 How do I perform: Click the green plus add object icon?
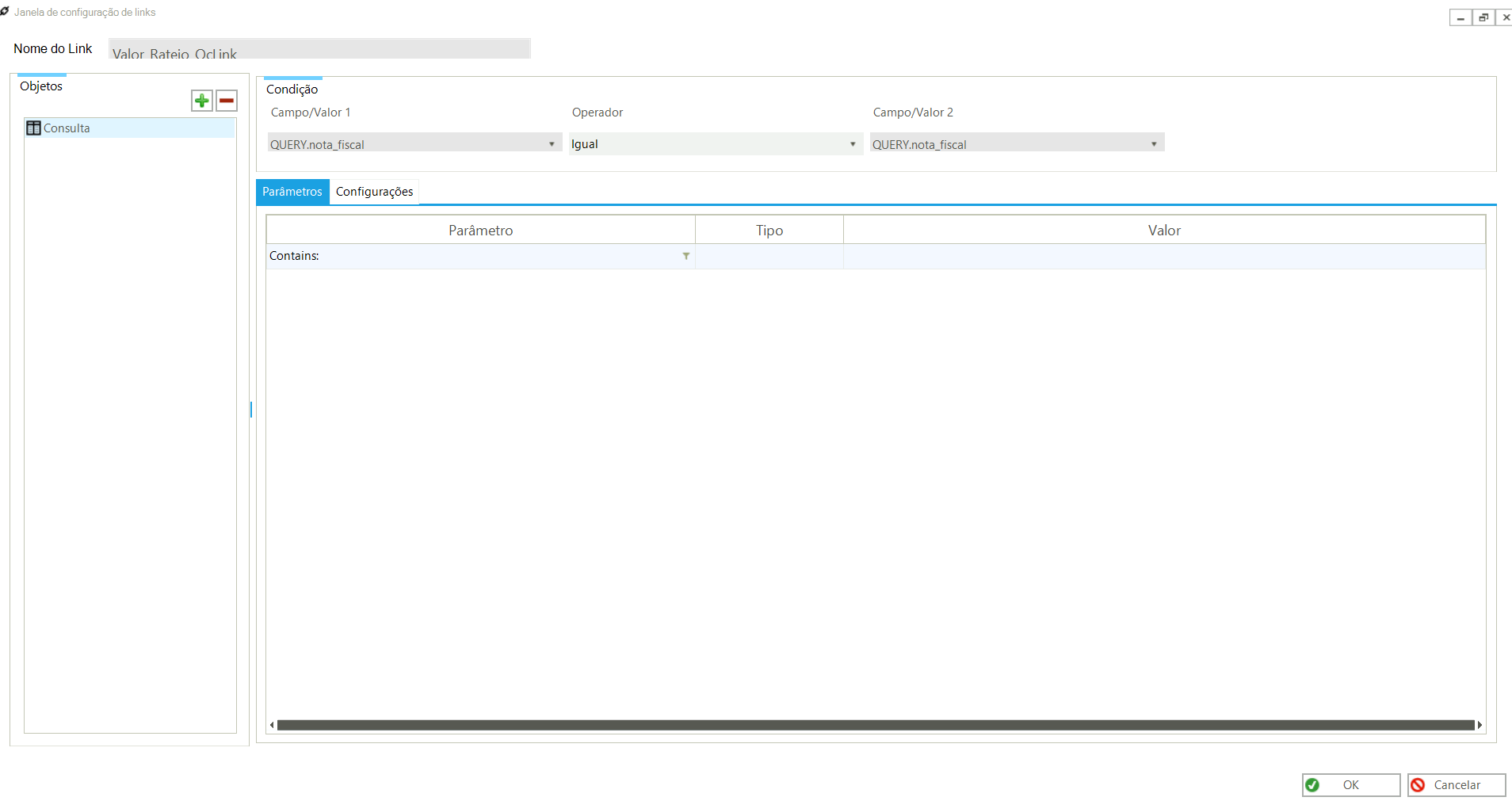(202, 101)
